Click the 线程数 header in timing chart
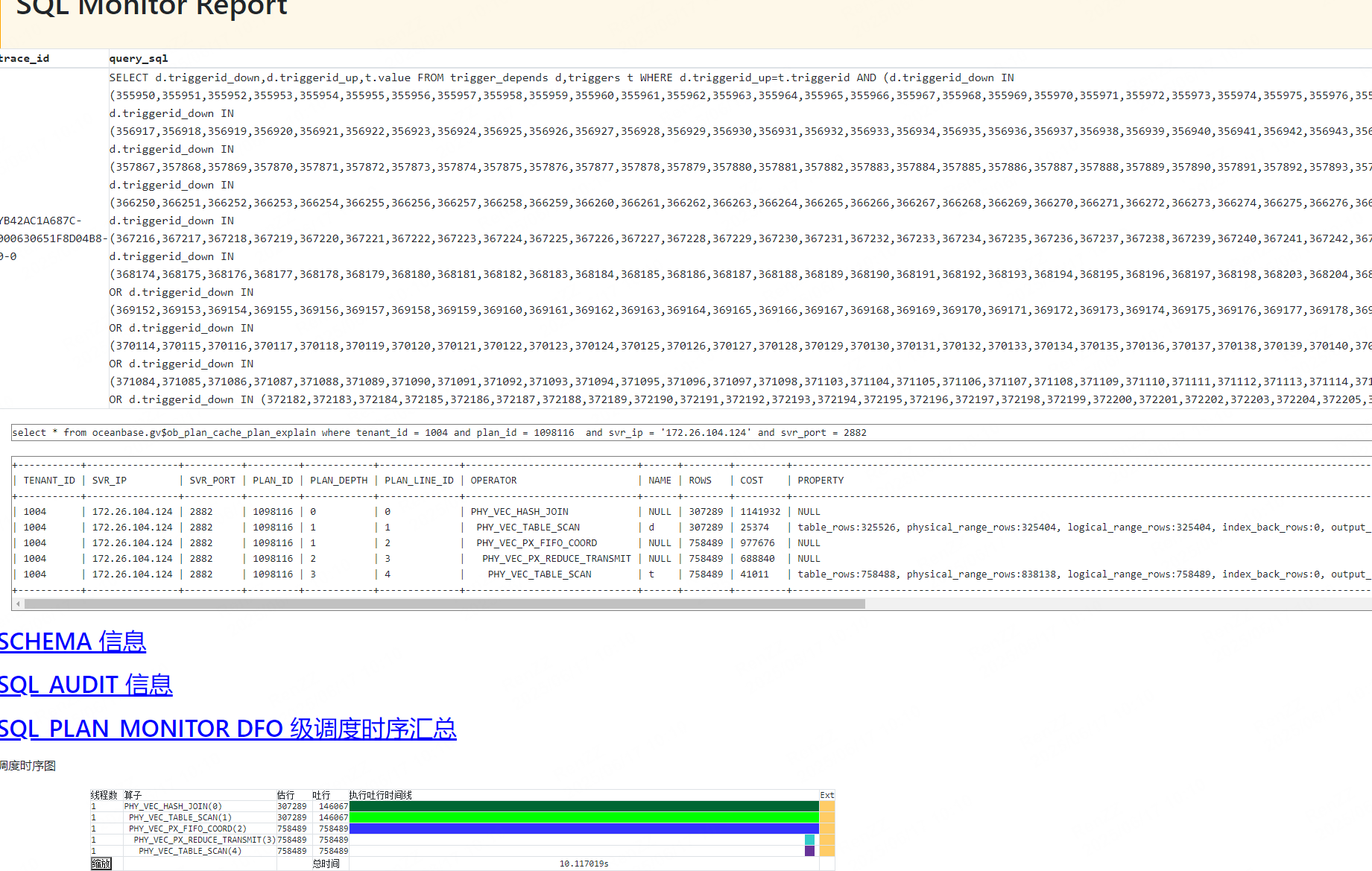This screenshot has height=871, width=1372. 104,795
